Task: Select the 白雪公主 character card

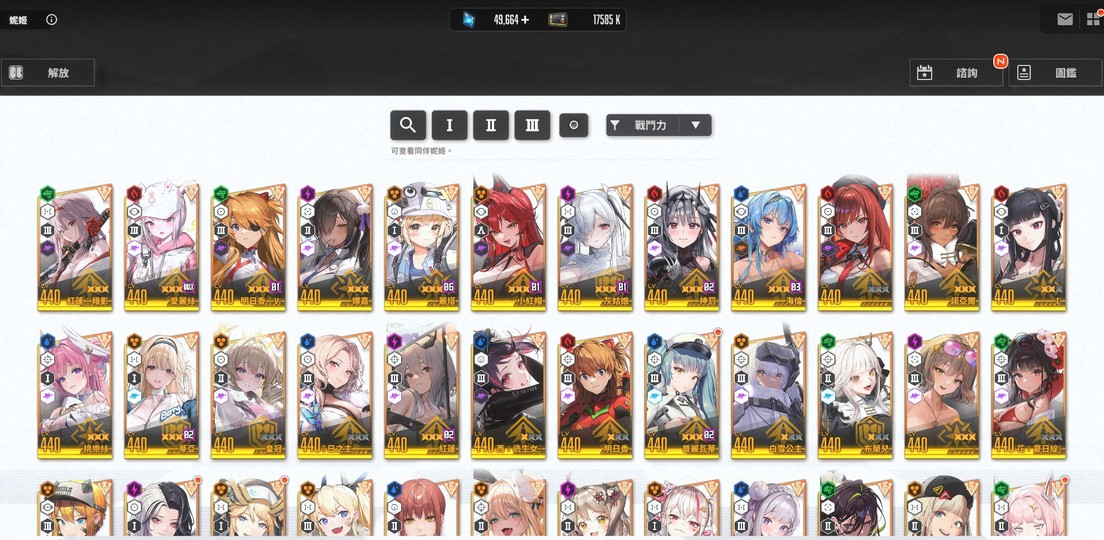Action: (x=768, y=395)
